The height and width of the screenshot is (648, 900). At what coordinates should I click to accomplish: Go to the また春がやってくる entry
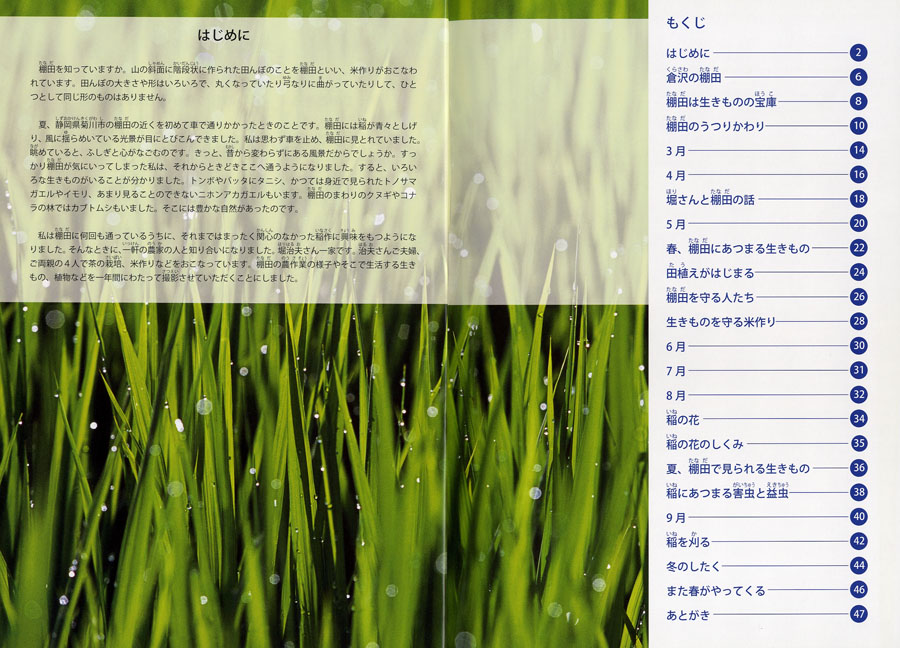point(715,591)
